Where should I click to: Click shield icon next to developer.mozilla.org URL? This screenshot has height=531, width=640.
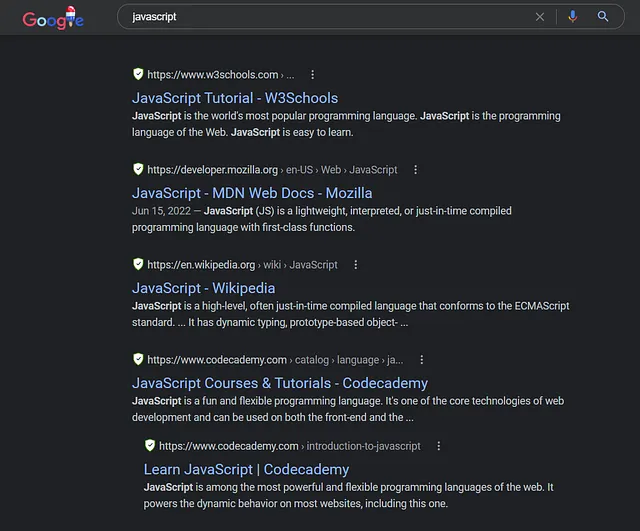pyautogui.click(x=138, y=169)
